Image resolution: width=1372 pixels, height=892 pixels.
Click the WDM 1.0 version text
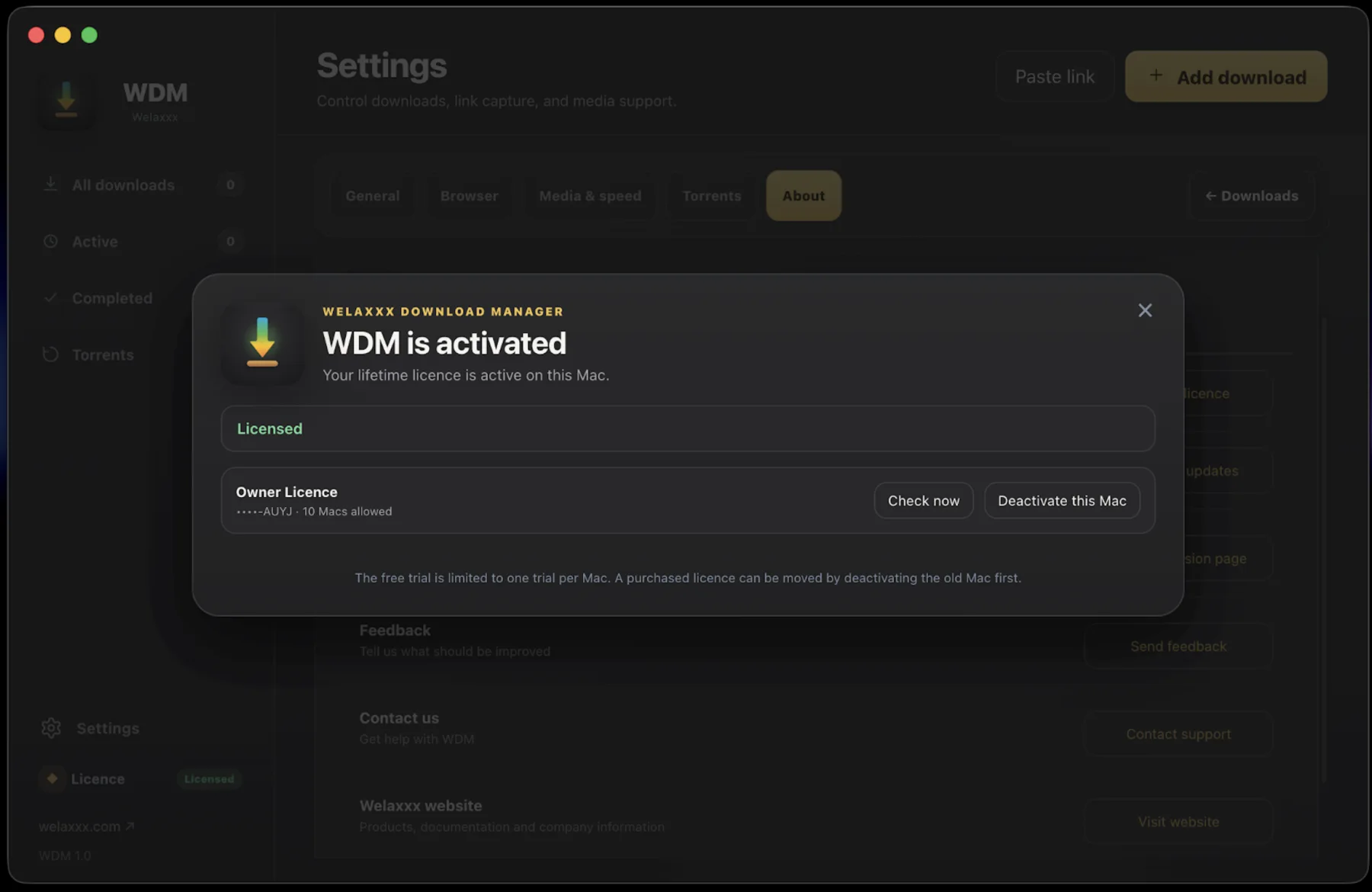tap(65, 855)
